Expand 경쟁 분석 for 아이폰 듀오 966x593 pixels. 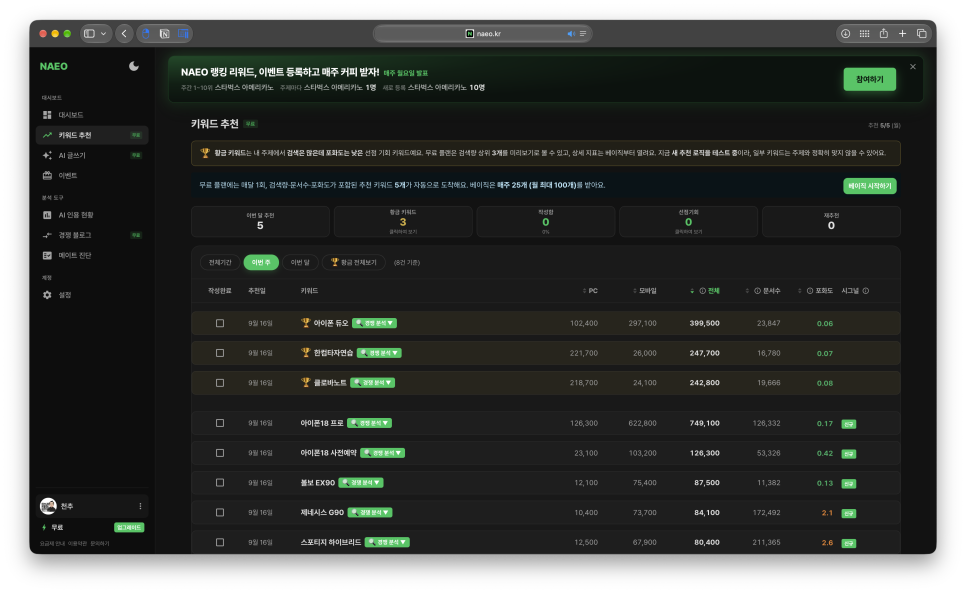point(375,323)
